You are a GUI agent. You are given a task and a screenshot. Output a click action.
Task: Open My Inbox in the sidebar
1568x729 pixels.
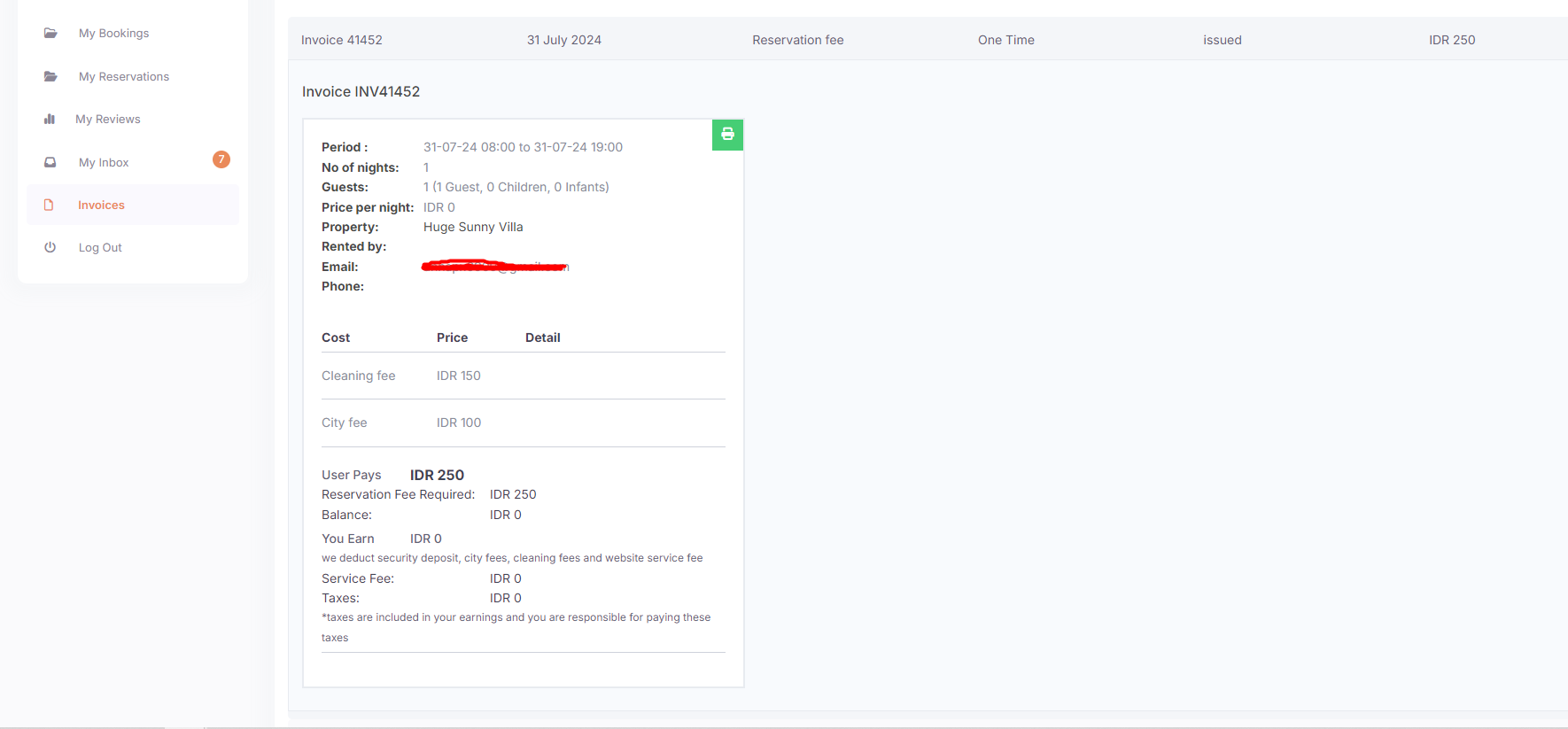[104, 163]
